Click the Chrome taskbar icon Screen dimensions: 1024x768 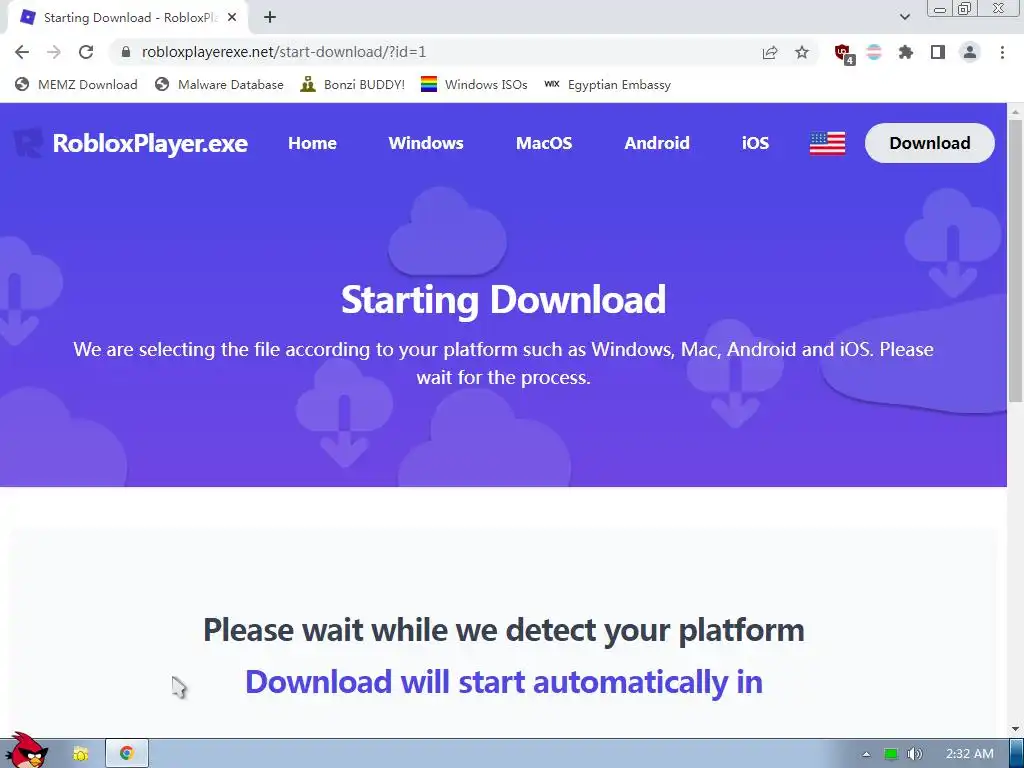tap(127, 754)
